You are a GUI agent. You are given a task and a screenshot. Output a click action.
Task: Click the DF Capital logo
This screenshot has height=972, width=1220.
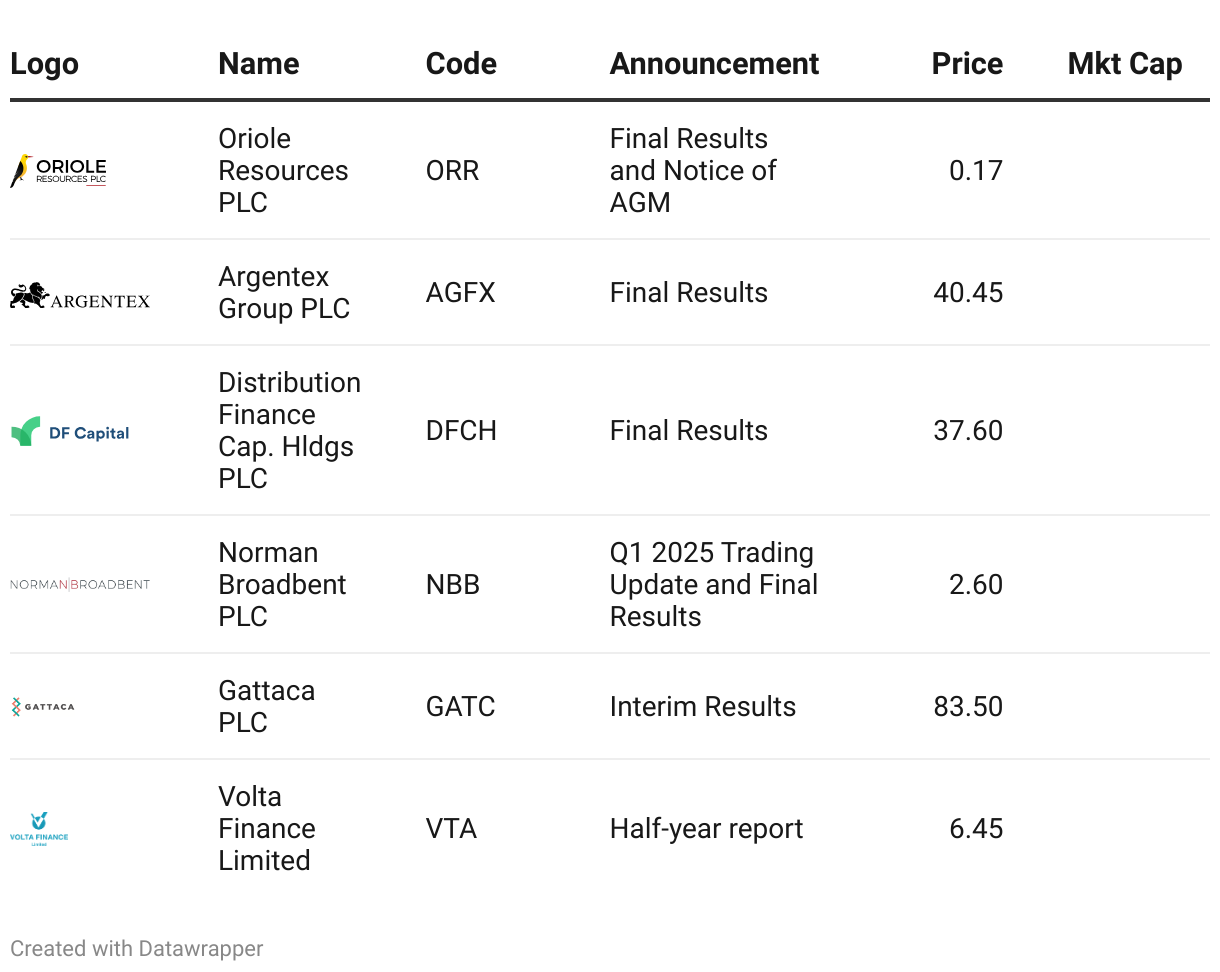70,432
